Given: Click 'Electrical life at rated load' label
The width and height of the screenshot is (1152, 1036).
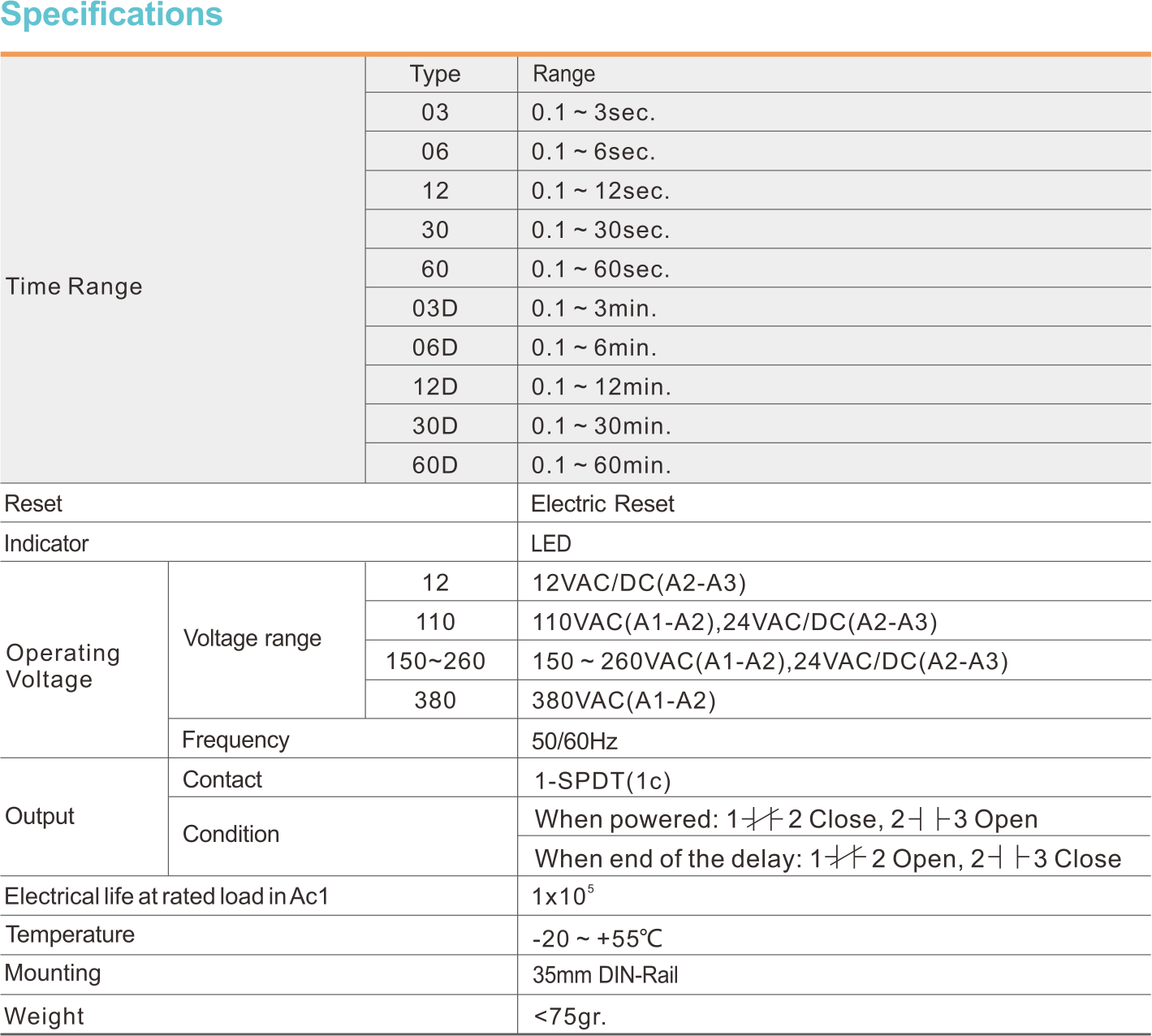Looking at the screenshot, I should tap(166, 896).
